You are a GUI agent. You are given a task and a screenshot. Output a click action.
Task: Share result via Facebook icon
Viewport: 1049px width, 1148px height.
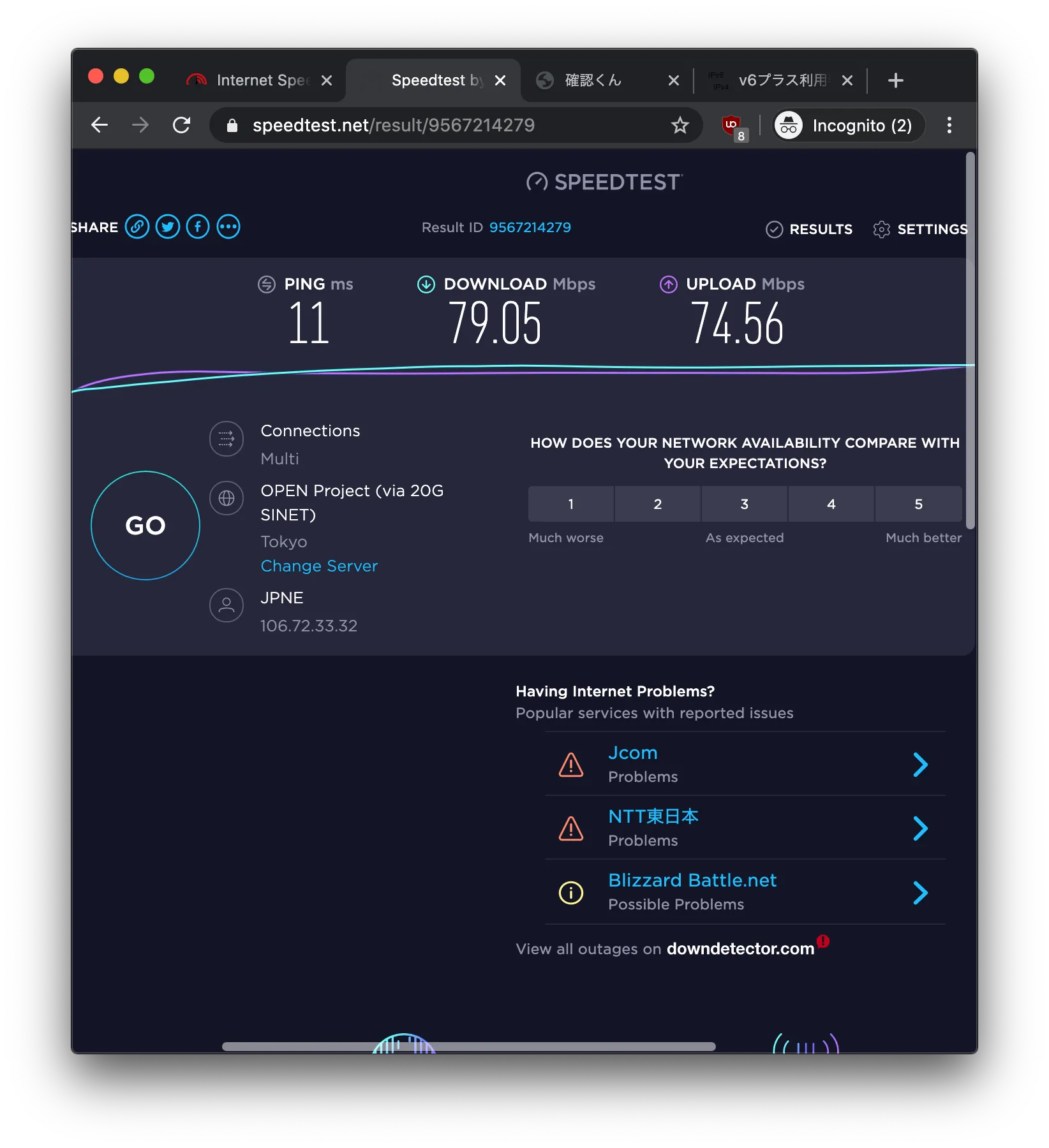click(x=198, y=227)
